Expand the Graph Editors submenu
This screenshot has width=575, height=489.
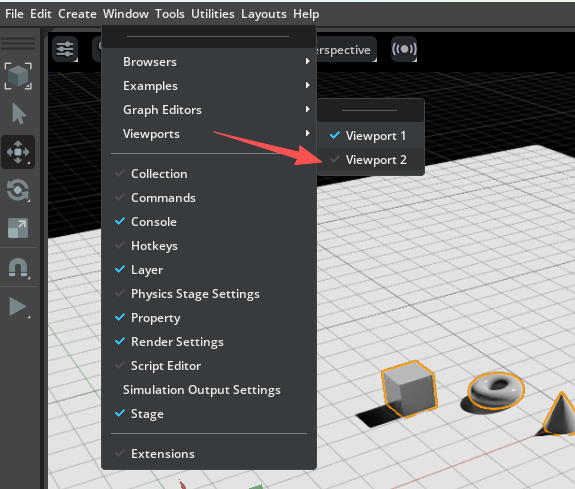tap(209, 109)
